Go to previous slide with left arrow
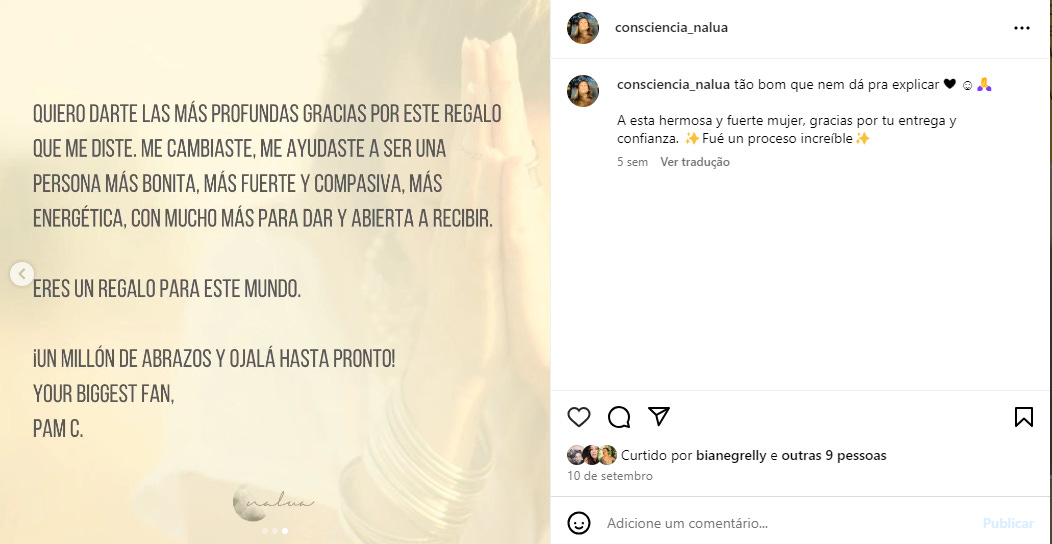This screenshot has width=1052, height=544. [21, 274]
